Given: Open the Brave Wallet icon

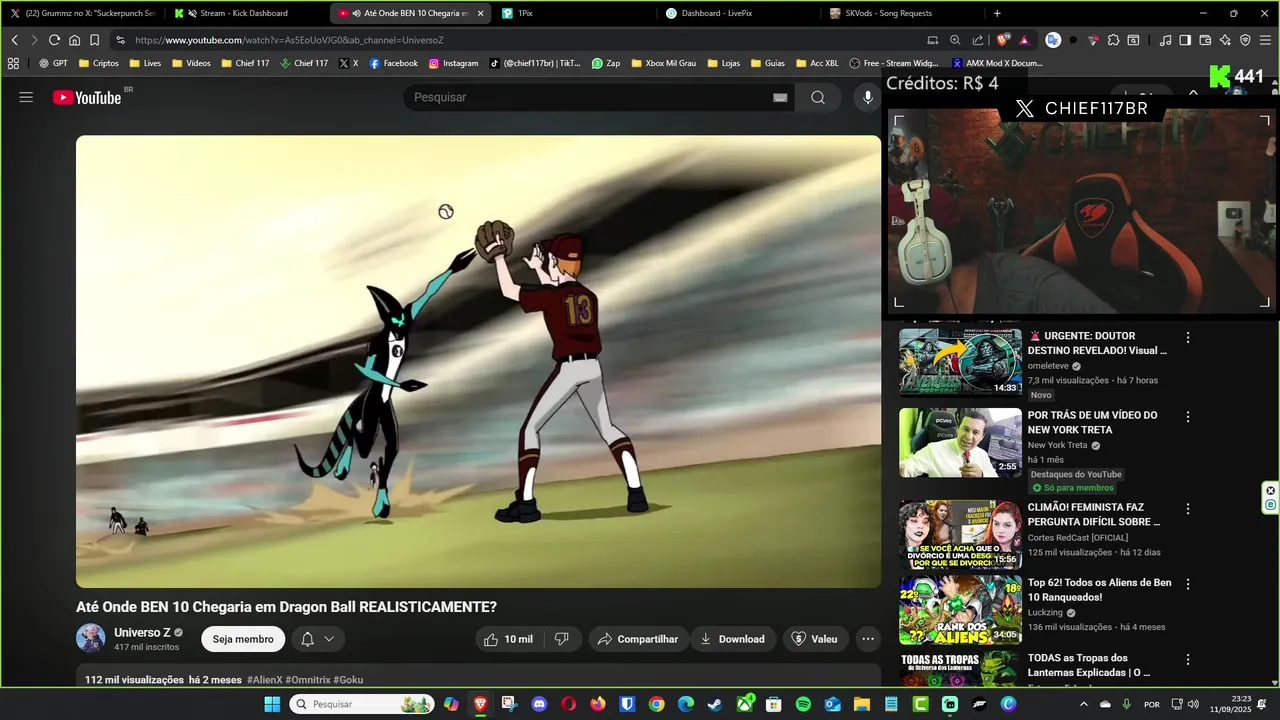Looking at the screenshot, I should coord(1205,40).
